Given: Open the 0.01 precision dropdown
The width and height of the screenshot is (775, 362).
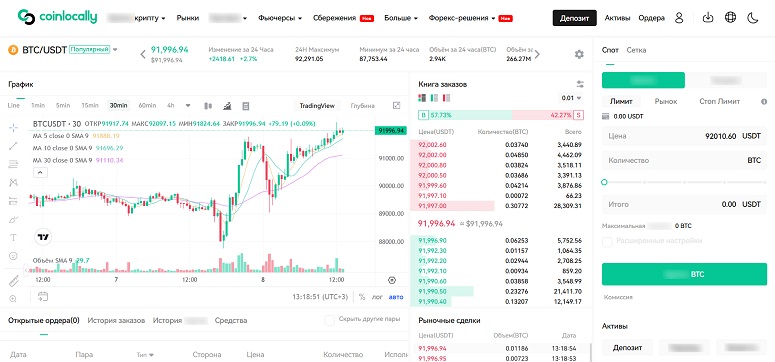Looking at the screenshot, I should [x=571, y=98].
